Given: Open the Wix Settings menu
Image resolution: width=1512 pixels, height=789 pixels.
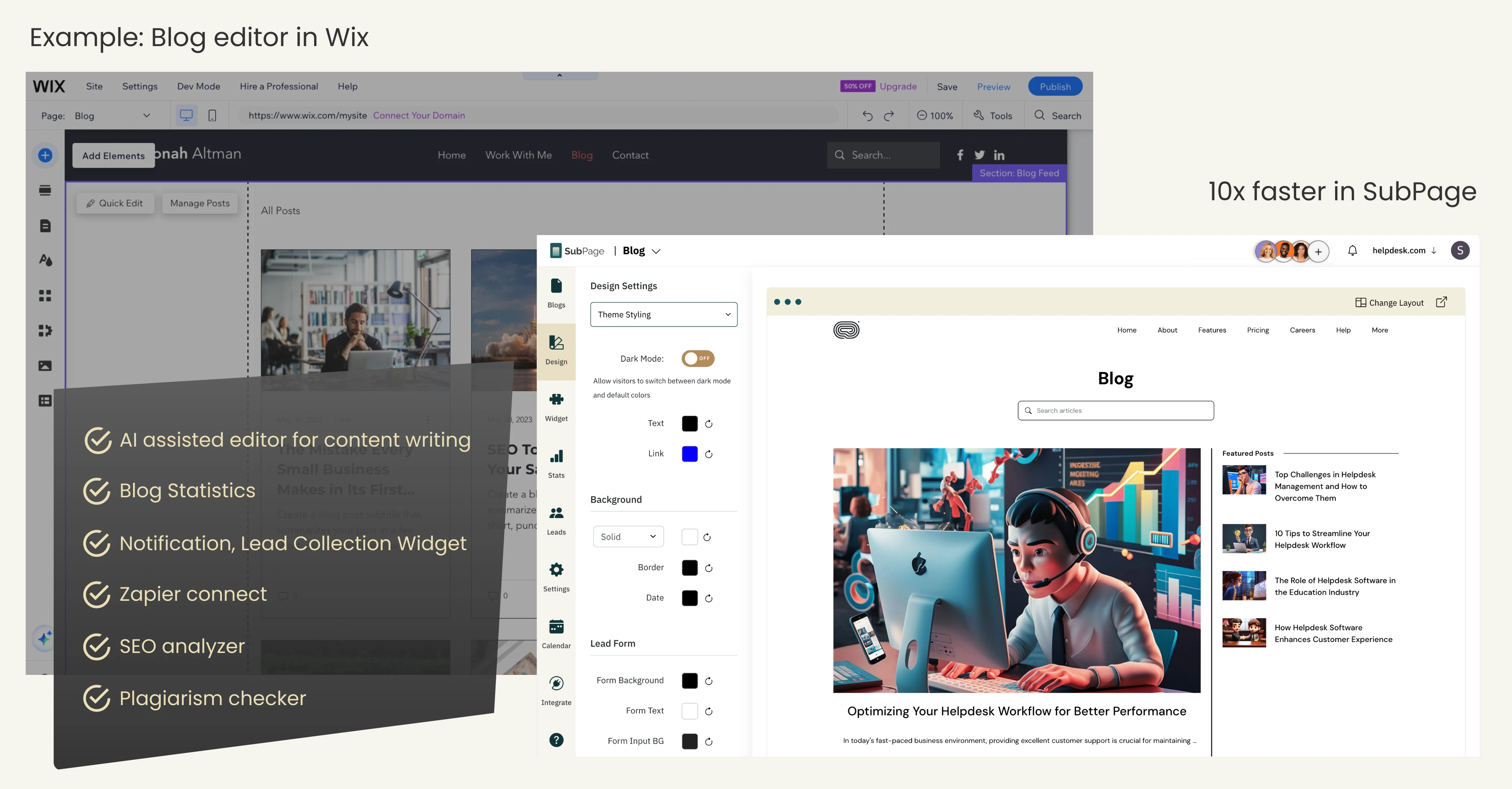Looking at the screenshot, I should [x=140, y=86].
